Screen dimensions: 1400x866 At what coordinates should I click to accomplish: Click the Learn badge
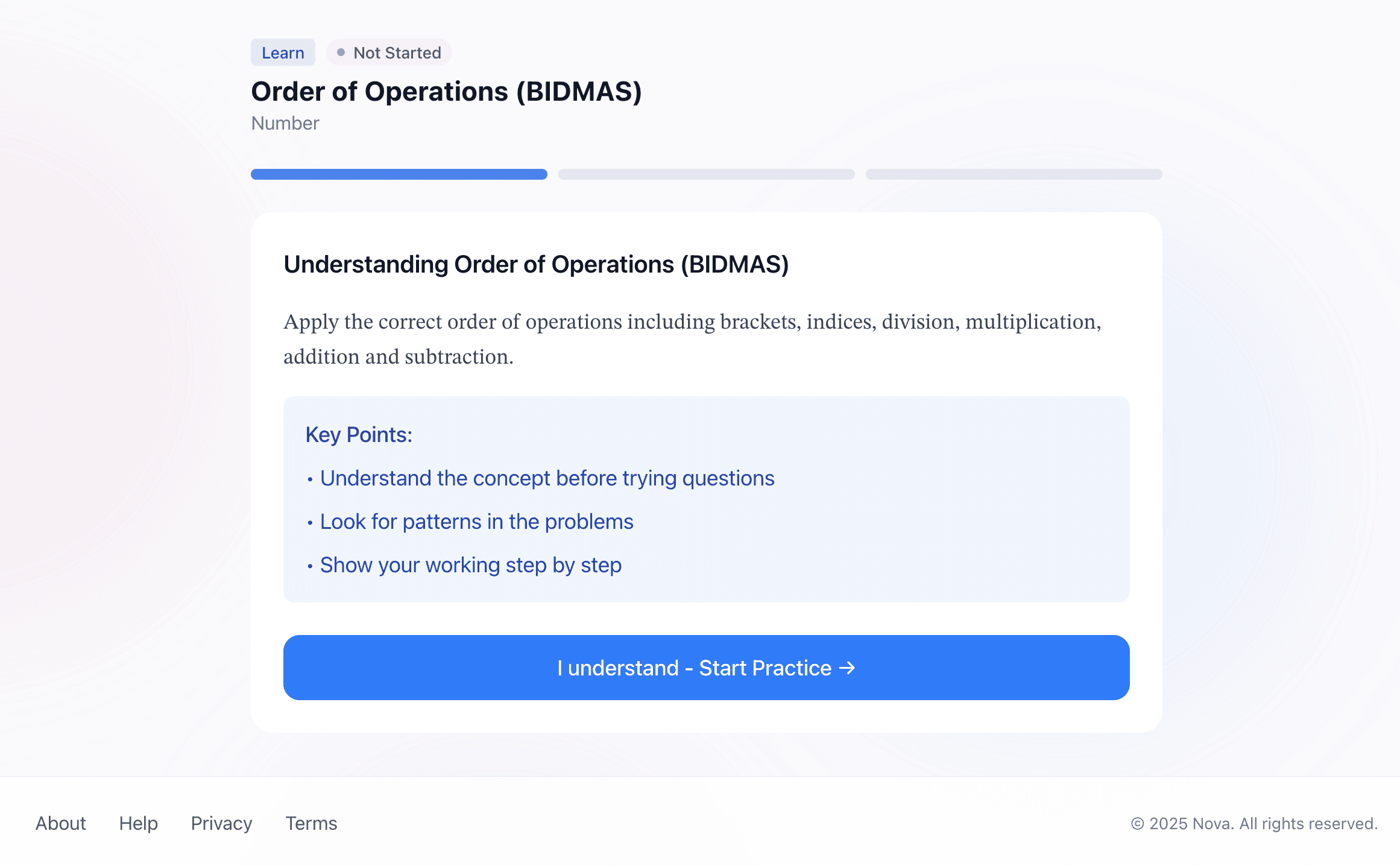click(283, 52)
